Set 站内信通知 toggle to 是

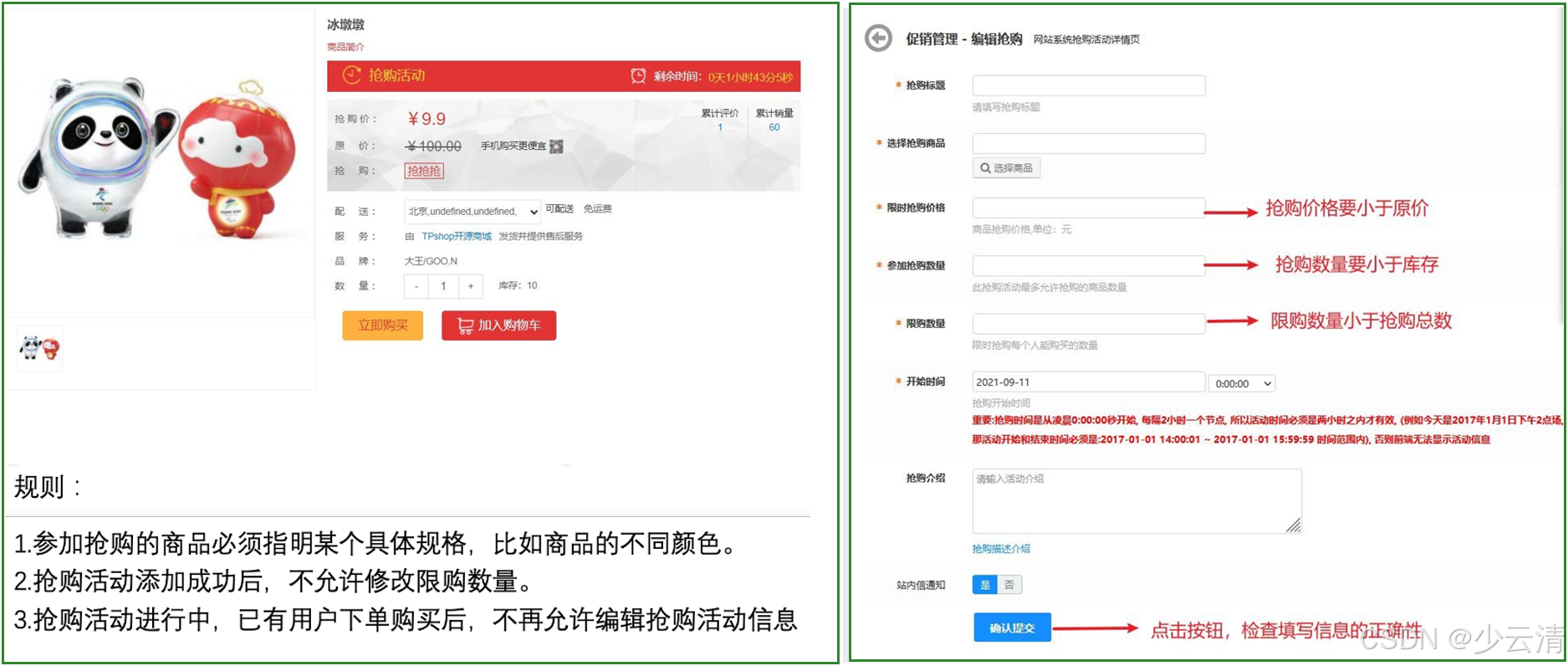(x=984, y=585)
